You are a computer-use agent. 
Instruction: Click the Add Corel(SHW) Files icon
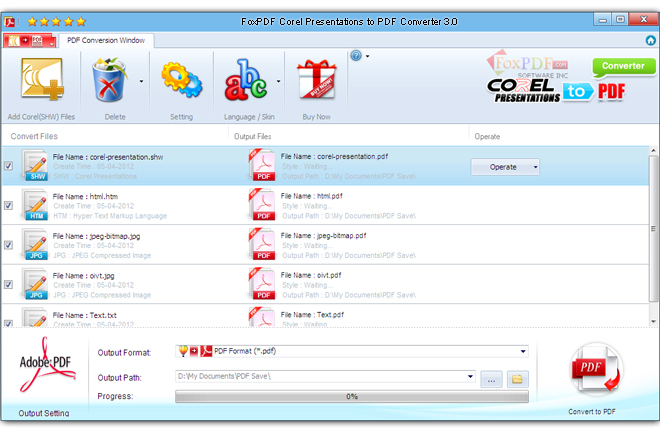tap(42, 79)
